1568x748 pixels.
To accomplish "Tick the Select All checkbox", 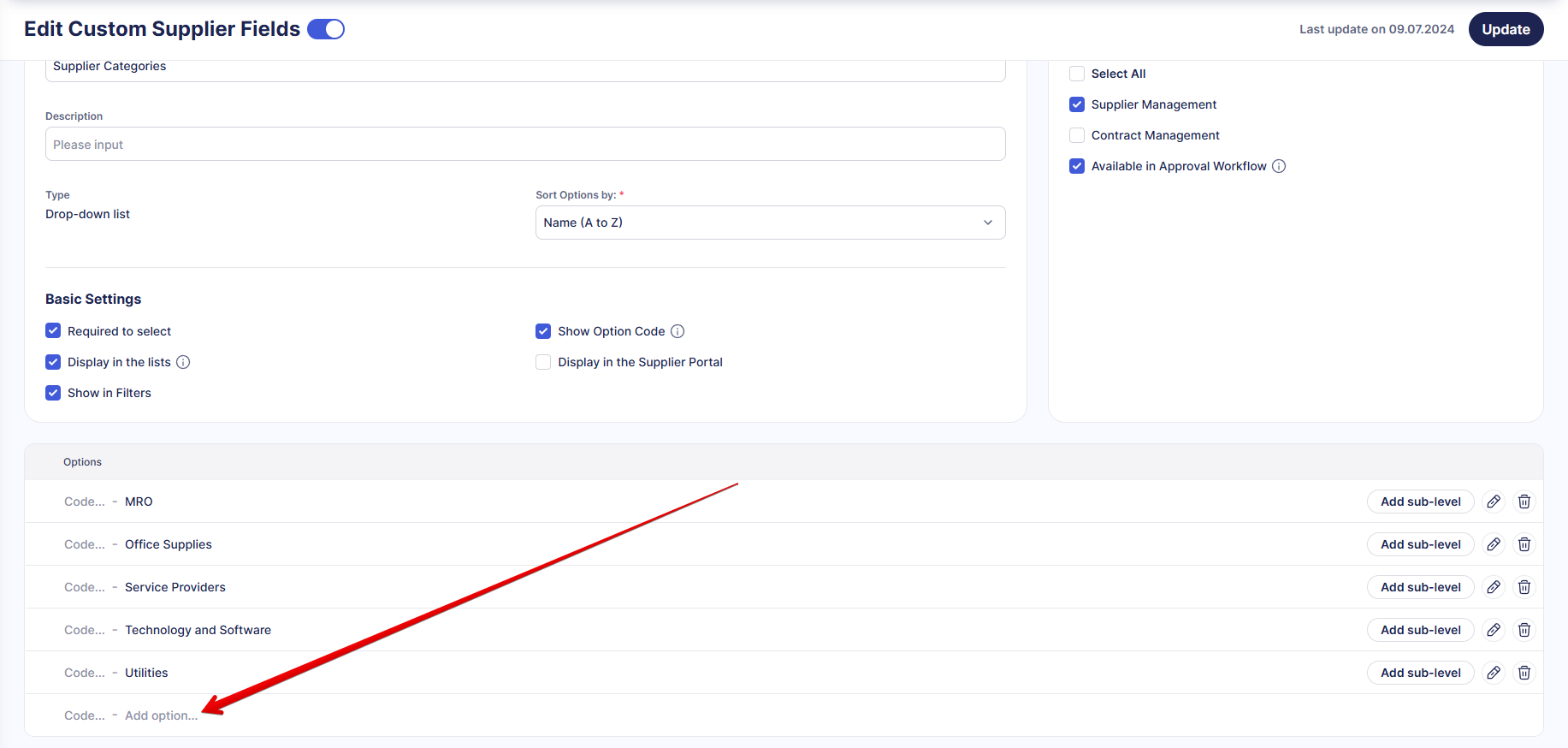I will point(1077,74).
